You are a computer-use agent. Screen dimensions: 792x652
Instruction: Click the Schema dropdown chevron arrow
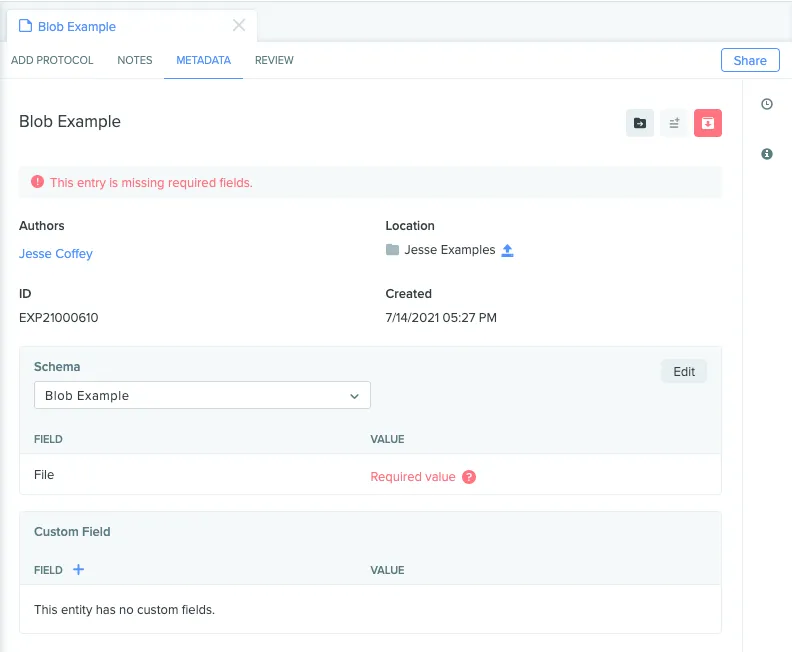click(355, 396)
